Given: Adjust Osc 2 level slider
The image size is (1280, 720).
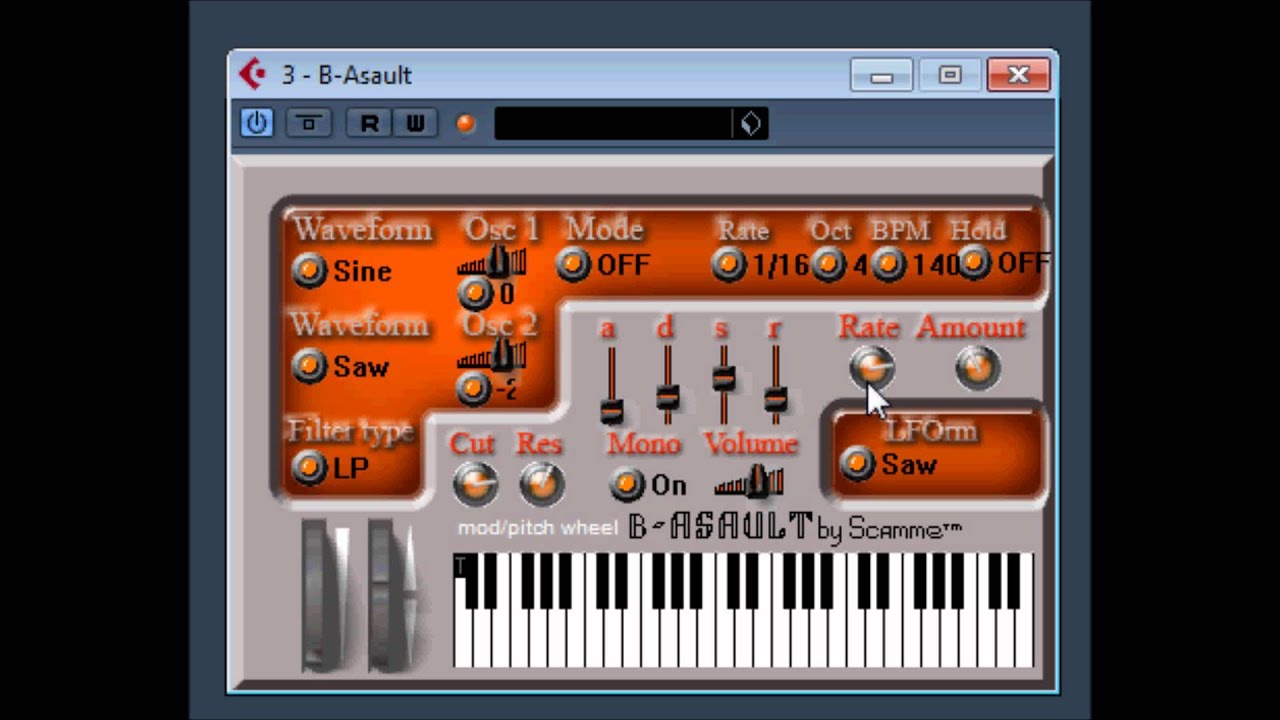Looking at the screenshot, I should (x=492, y=354).
